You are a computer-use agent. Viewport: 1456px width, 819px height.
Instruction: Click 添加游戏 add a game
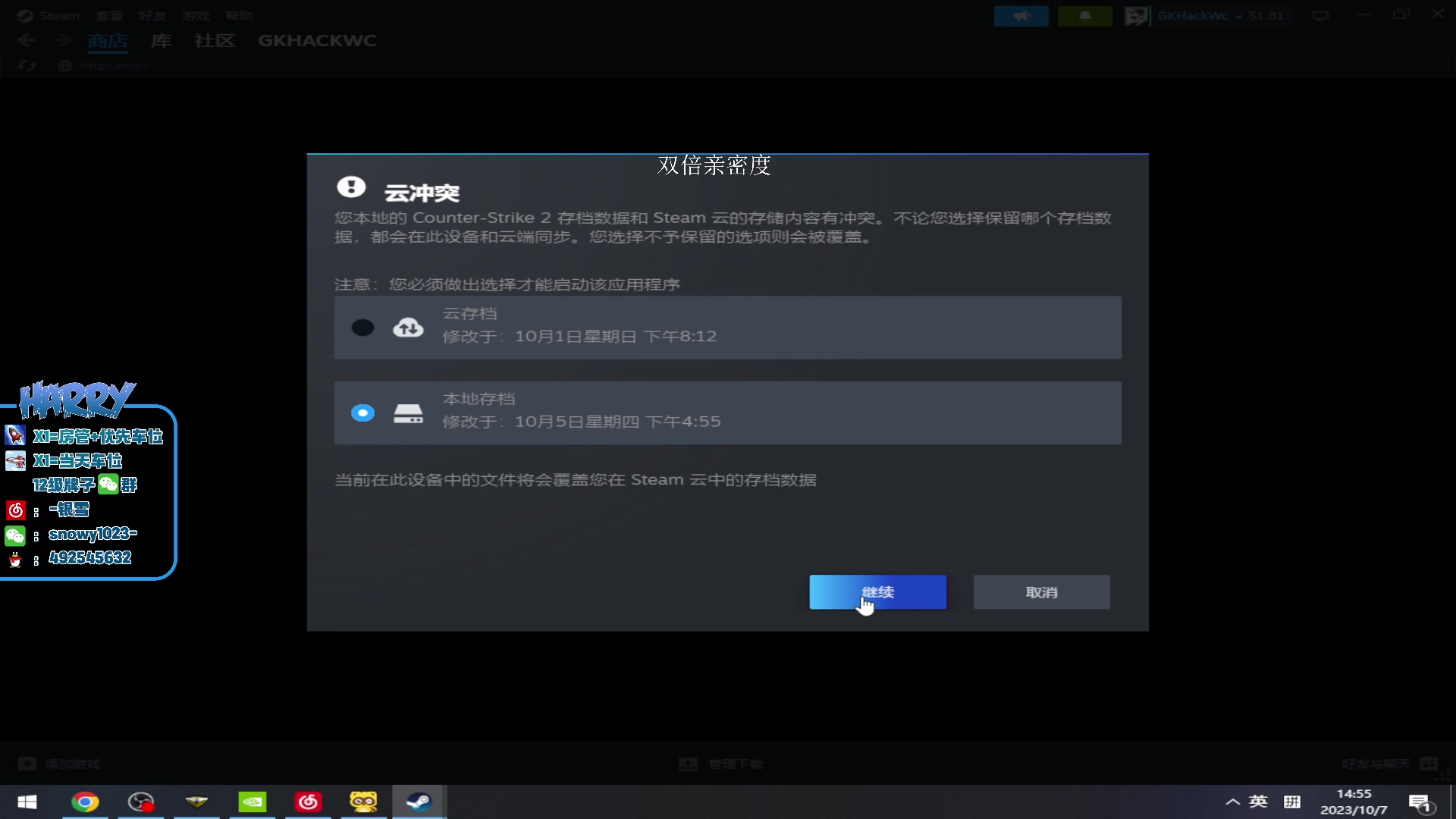73,764
